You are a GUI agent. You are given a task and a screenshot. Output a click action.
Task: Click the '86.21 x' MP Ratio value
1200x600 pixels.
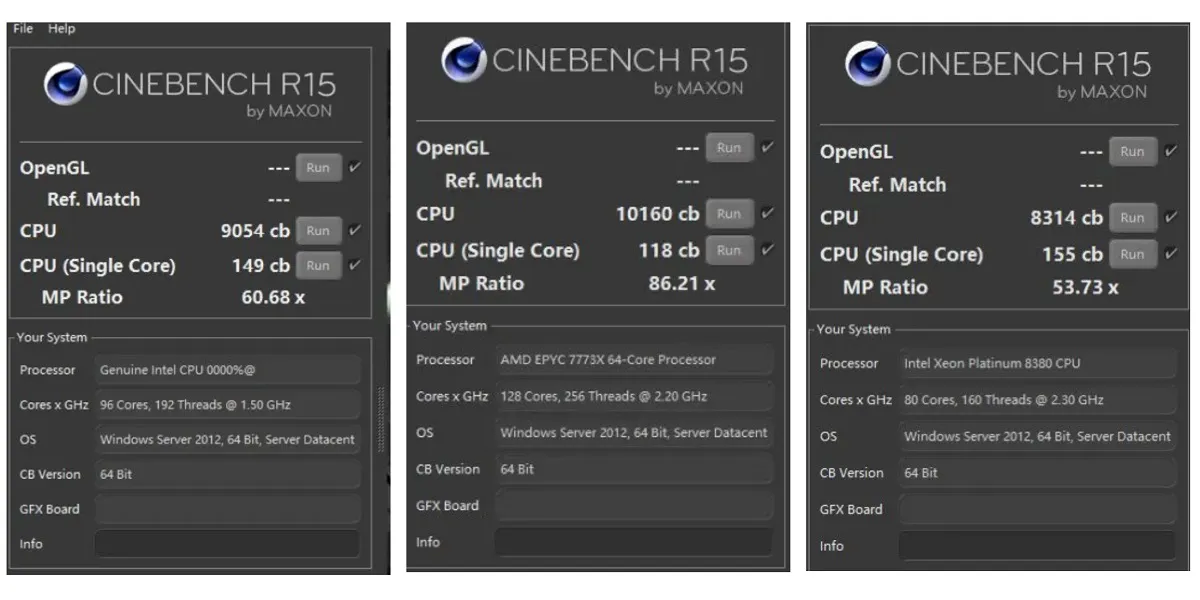tap(682, 283)
